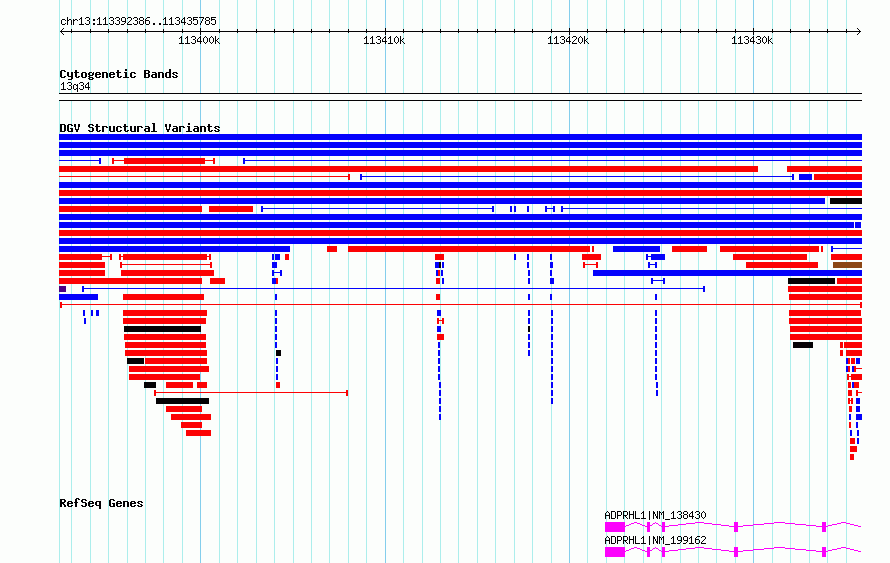The image size is (890, 563).
Task: Open the ADPRHL1|NM_199162 gene label
Action: [655, 540]
